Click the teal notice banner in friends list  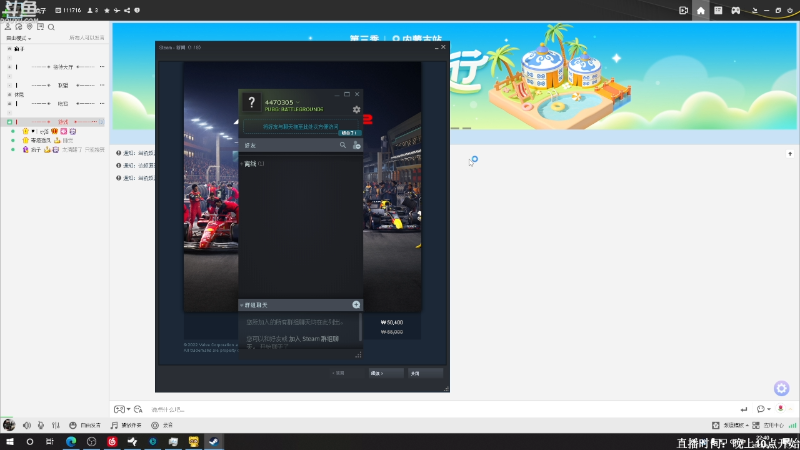[301, 127]
